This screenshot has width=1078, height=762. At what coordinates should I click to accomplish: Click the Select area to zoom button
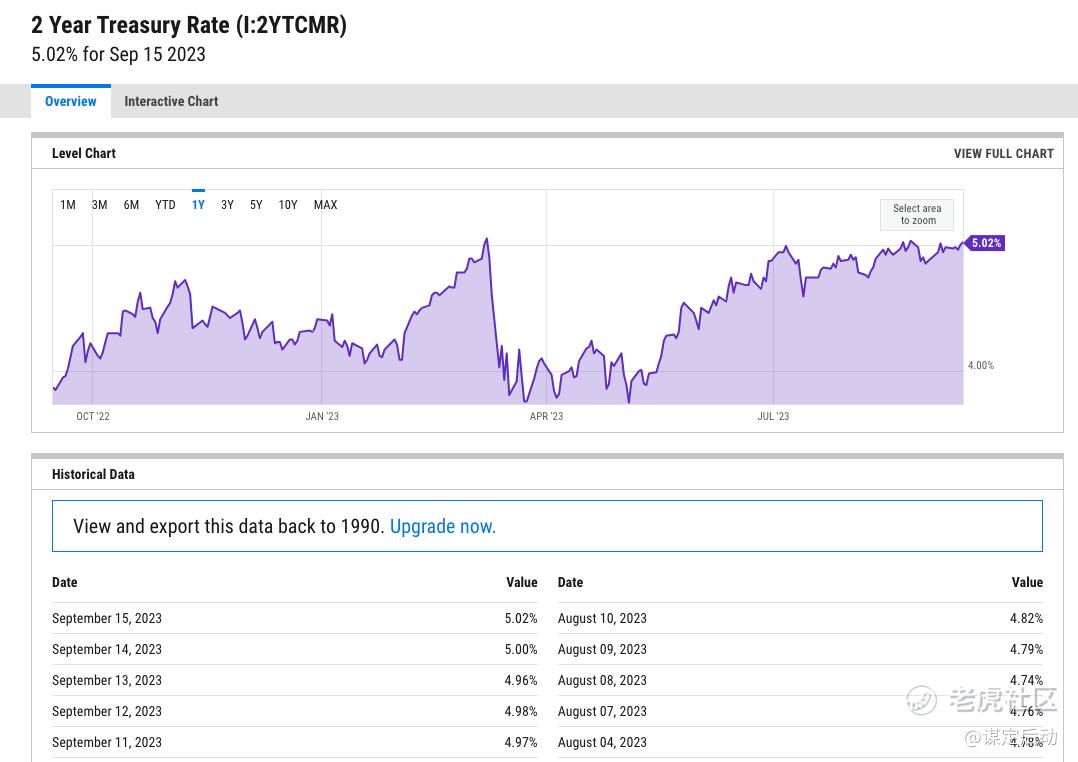917,214
